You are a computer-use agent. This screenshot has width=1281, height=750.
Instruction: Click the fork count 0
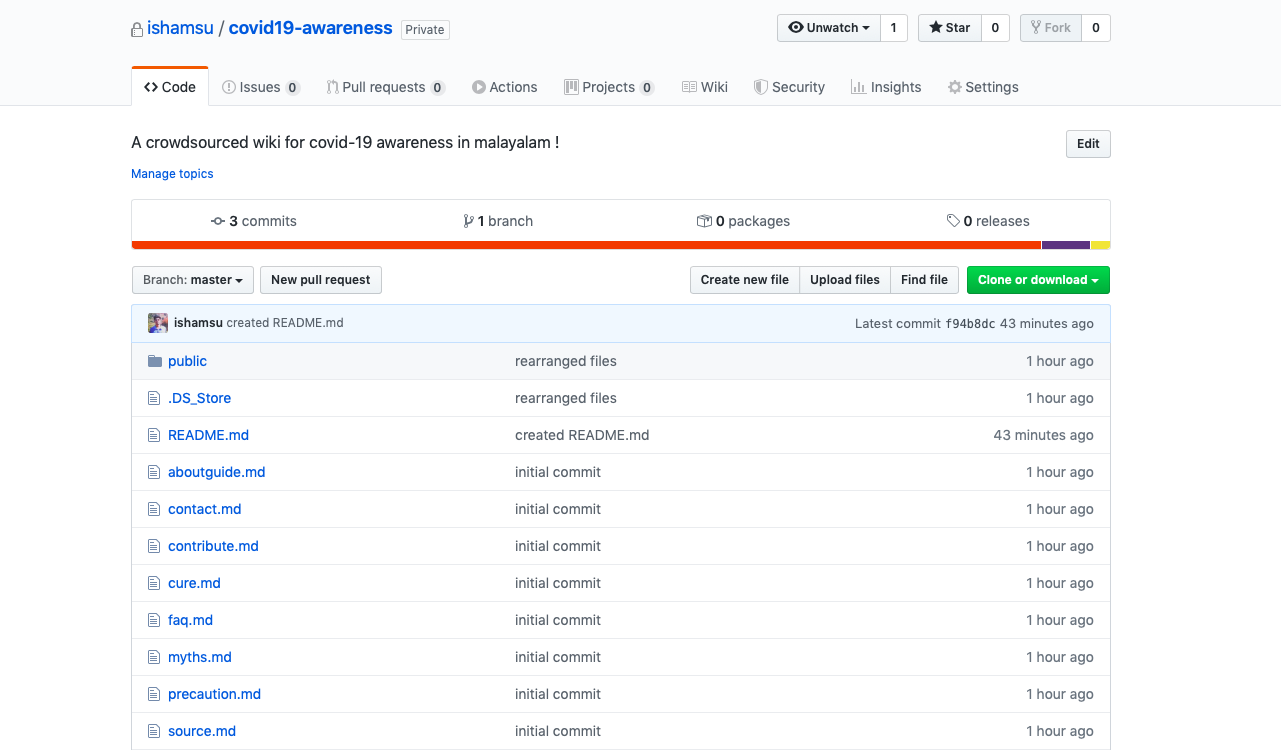click(1096, 28)
